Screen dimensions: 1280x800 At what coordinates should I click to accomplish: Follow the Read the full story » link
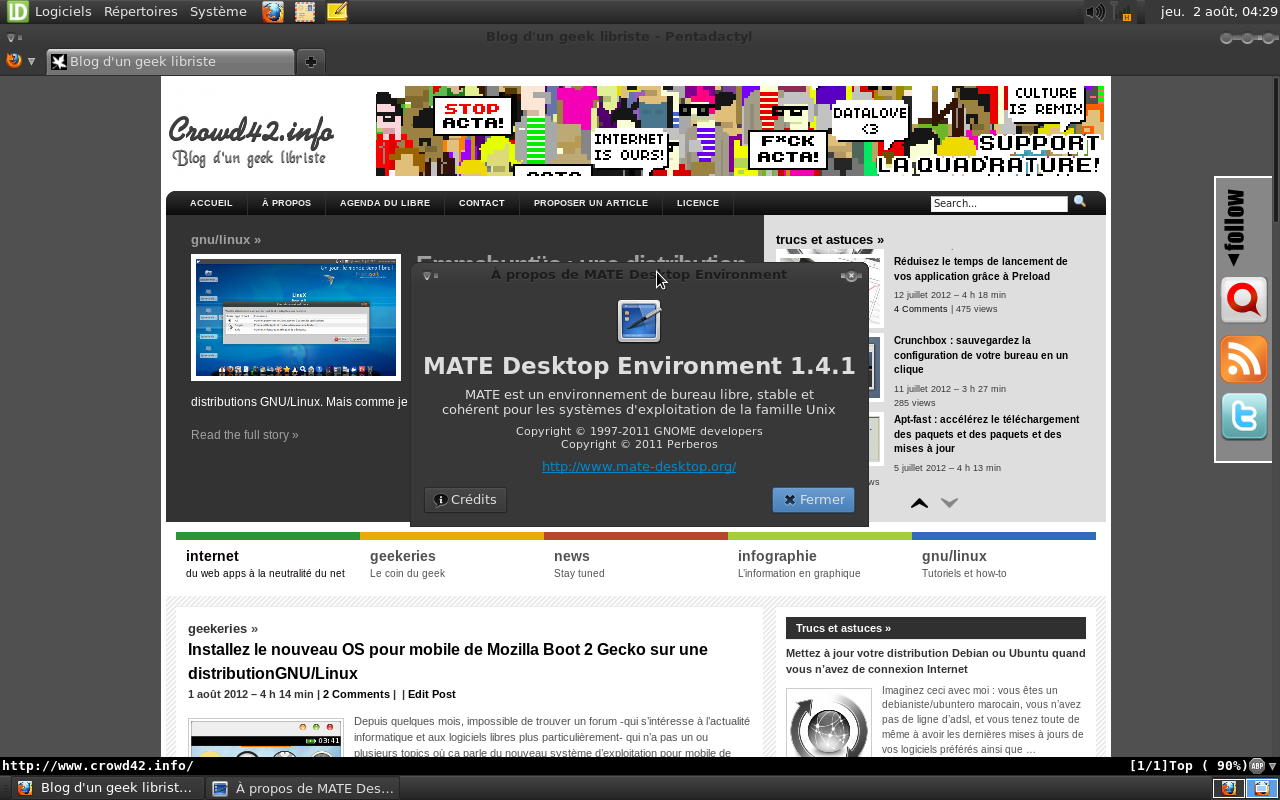[245, 435]
